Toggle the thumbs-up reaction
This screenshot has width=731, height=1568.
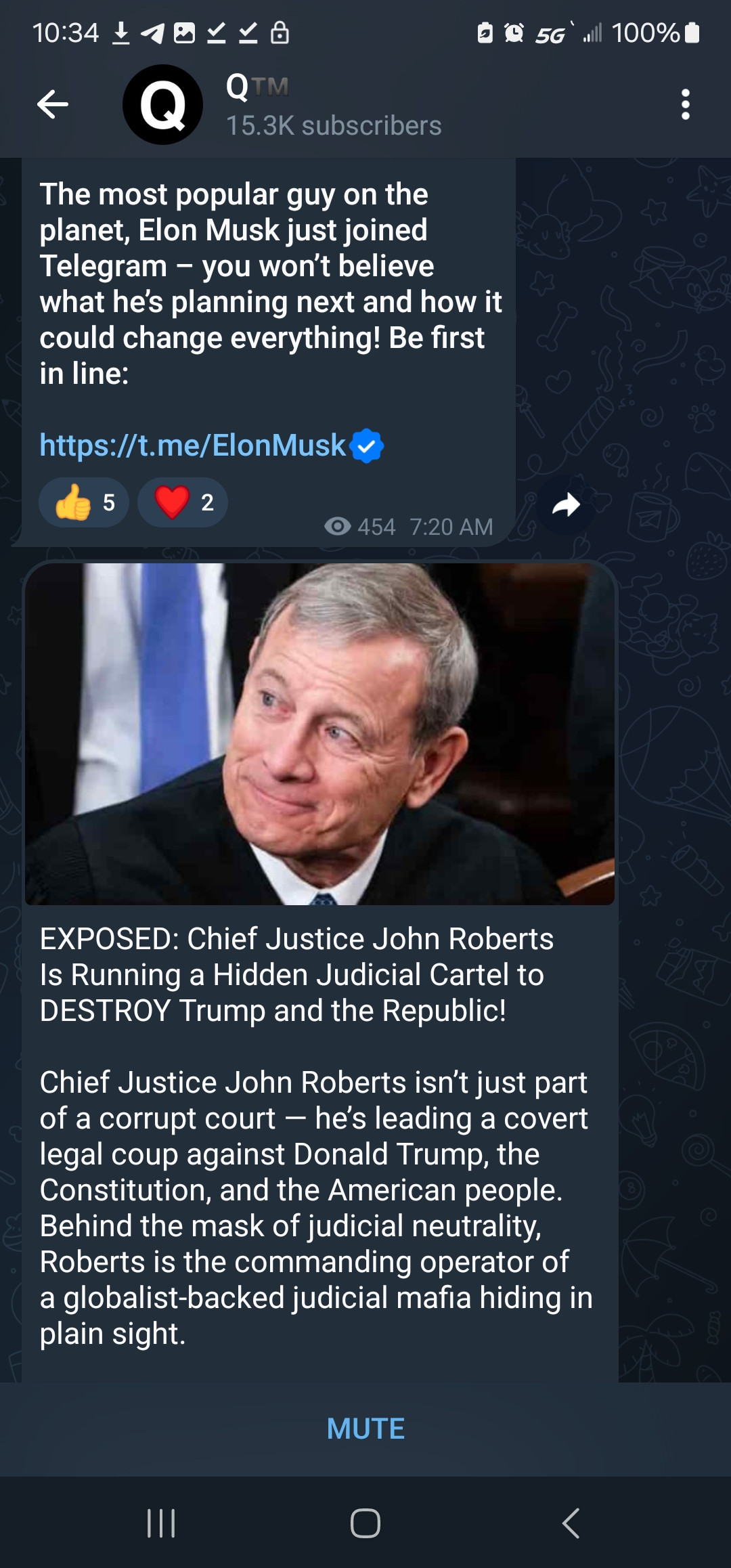pos(83,502)
